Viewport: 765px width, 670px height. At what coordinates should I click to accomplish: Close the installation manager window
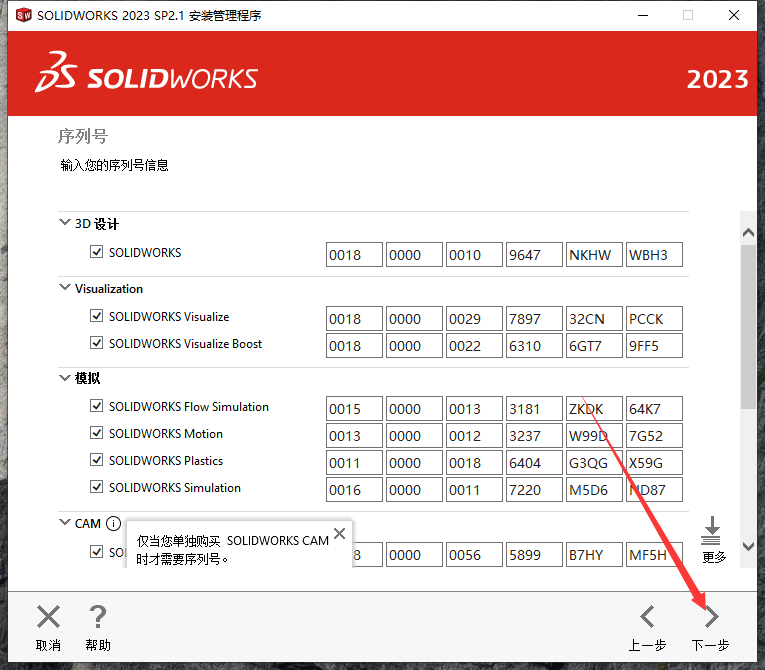pyautogui.click(x=734, y=15)
